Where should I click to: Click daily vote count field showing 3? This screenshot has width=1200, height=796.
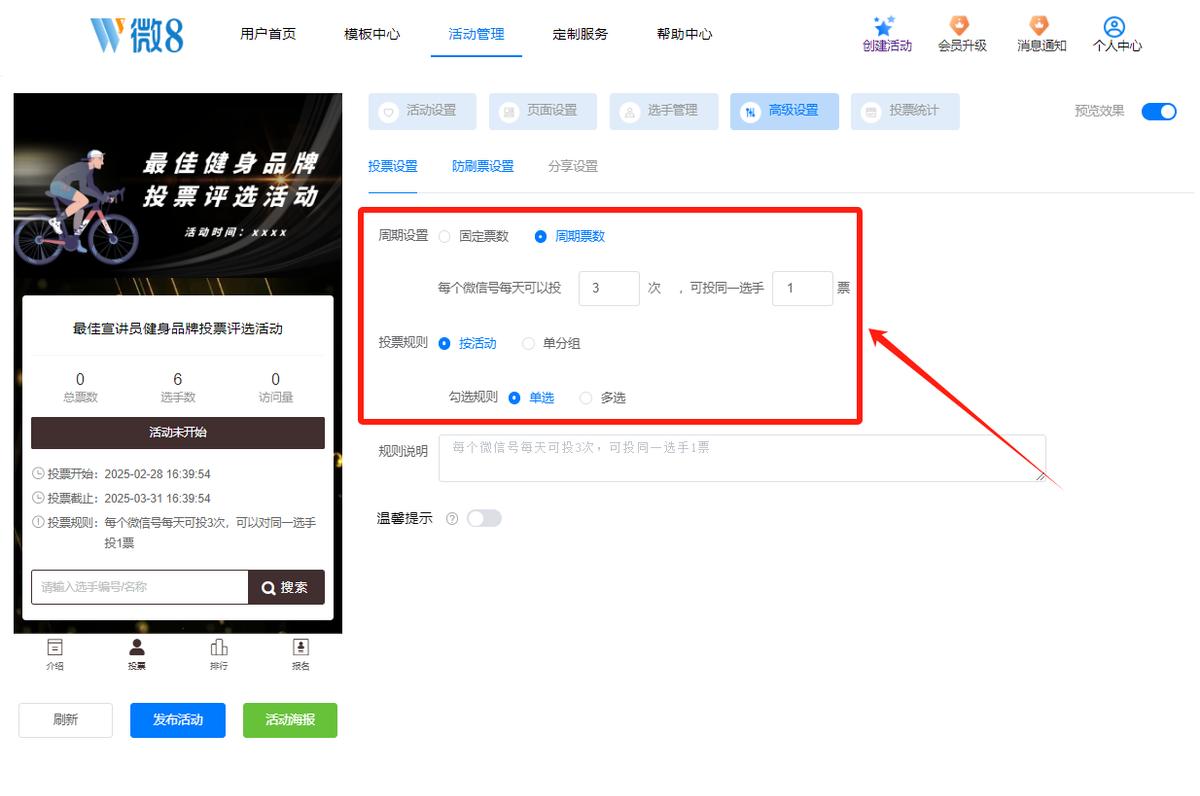[609, 288]
